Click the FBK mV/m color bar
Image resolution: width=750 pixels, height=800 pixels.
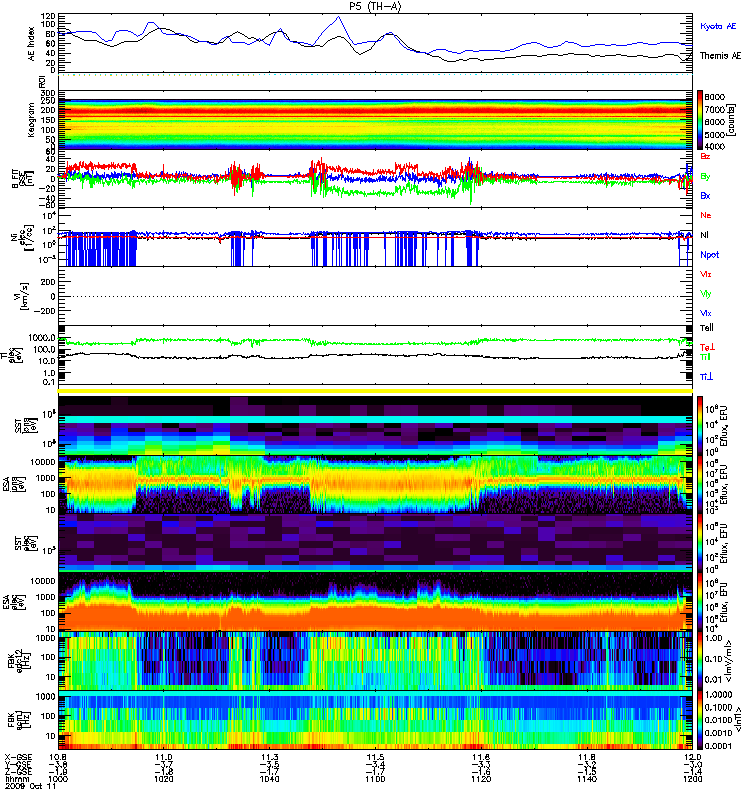click(x=700, y=661)
